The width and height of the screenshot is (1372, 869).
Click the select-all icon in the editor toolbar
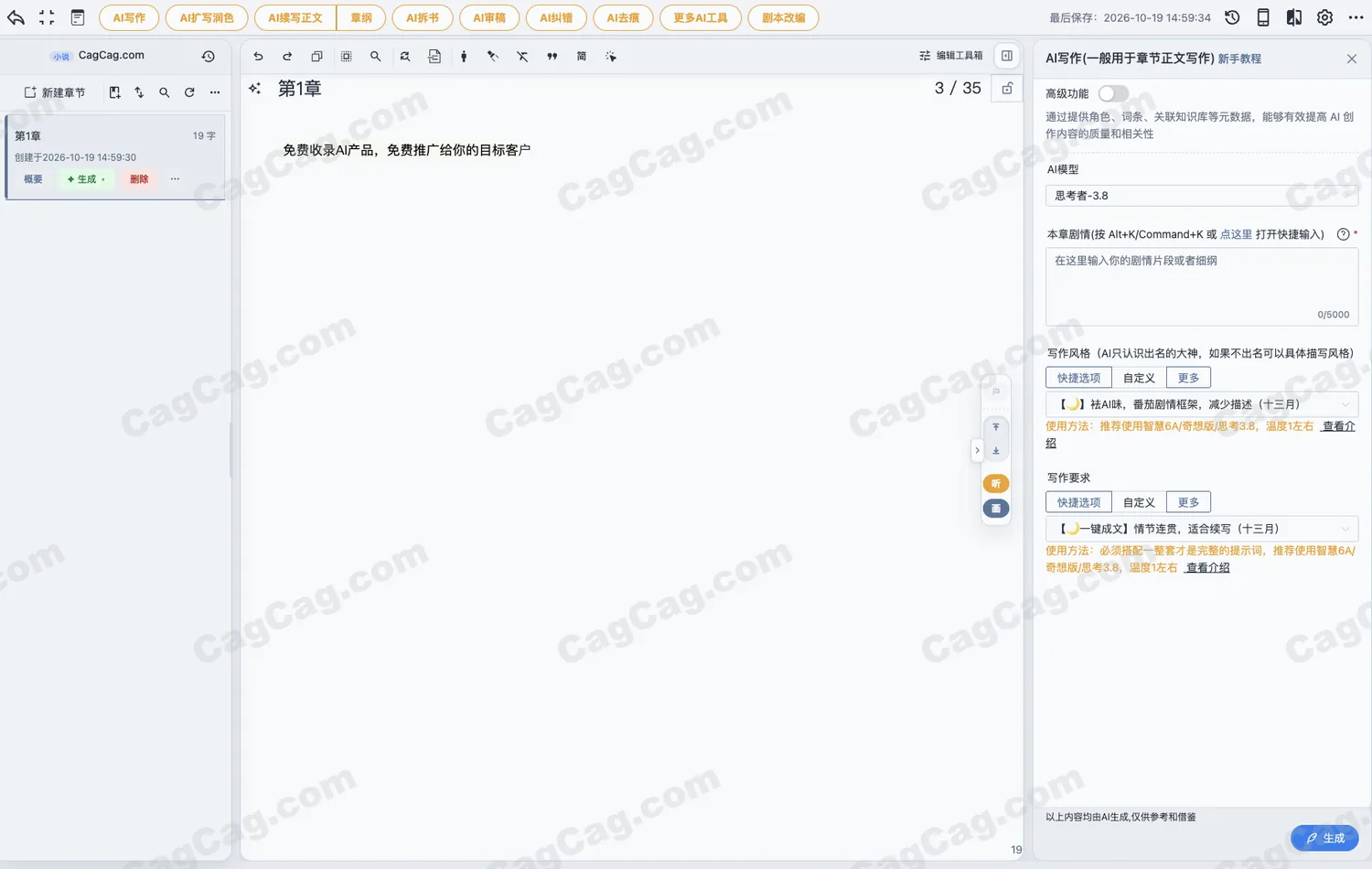pyautogui.click(x=346, y=57)
